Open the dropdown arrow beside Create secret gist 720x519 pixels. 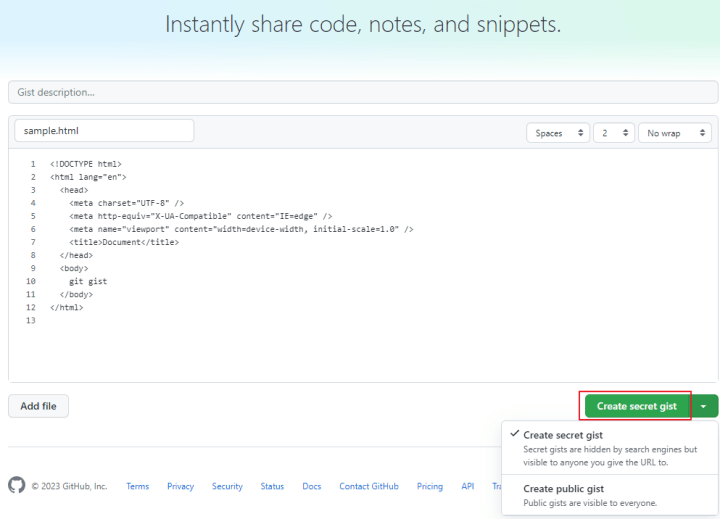point(703,406)
